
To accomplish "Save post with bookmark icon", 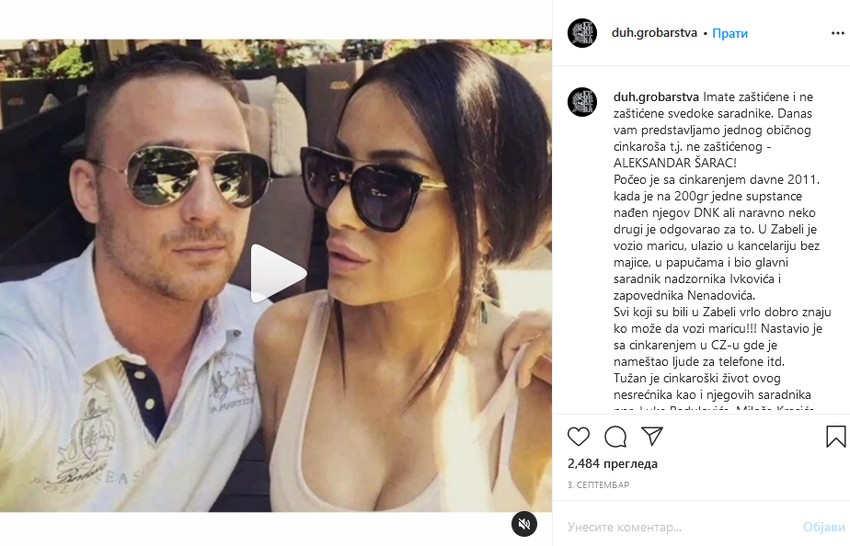I will click(835, 436).
